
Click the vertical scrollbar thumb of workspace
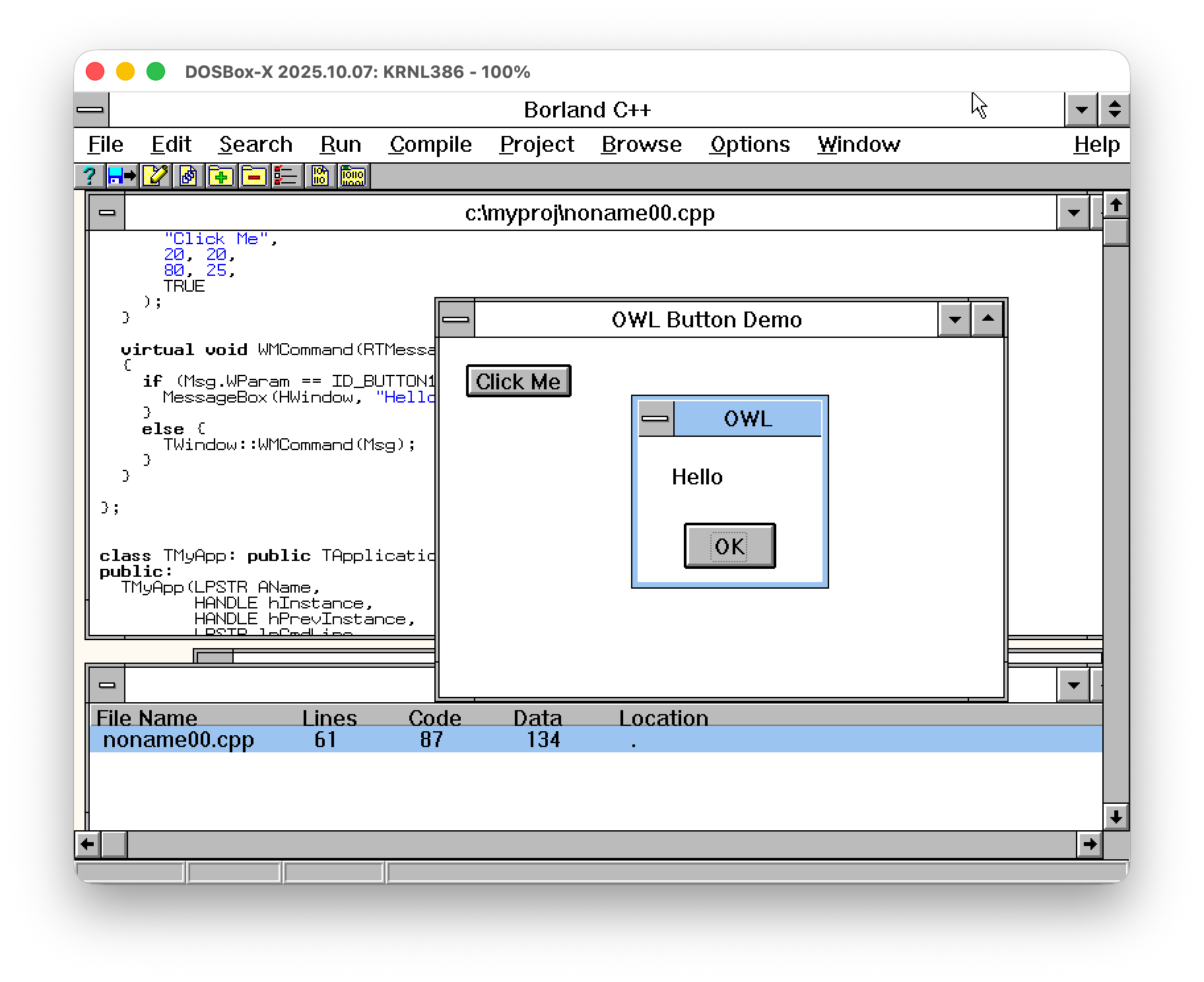(1116, 232)
